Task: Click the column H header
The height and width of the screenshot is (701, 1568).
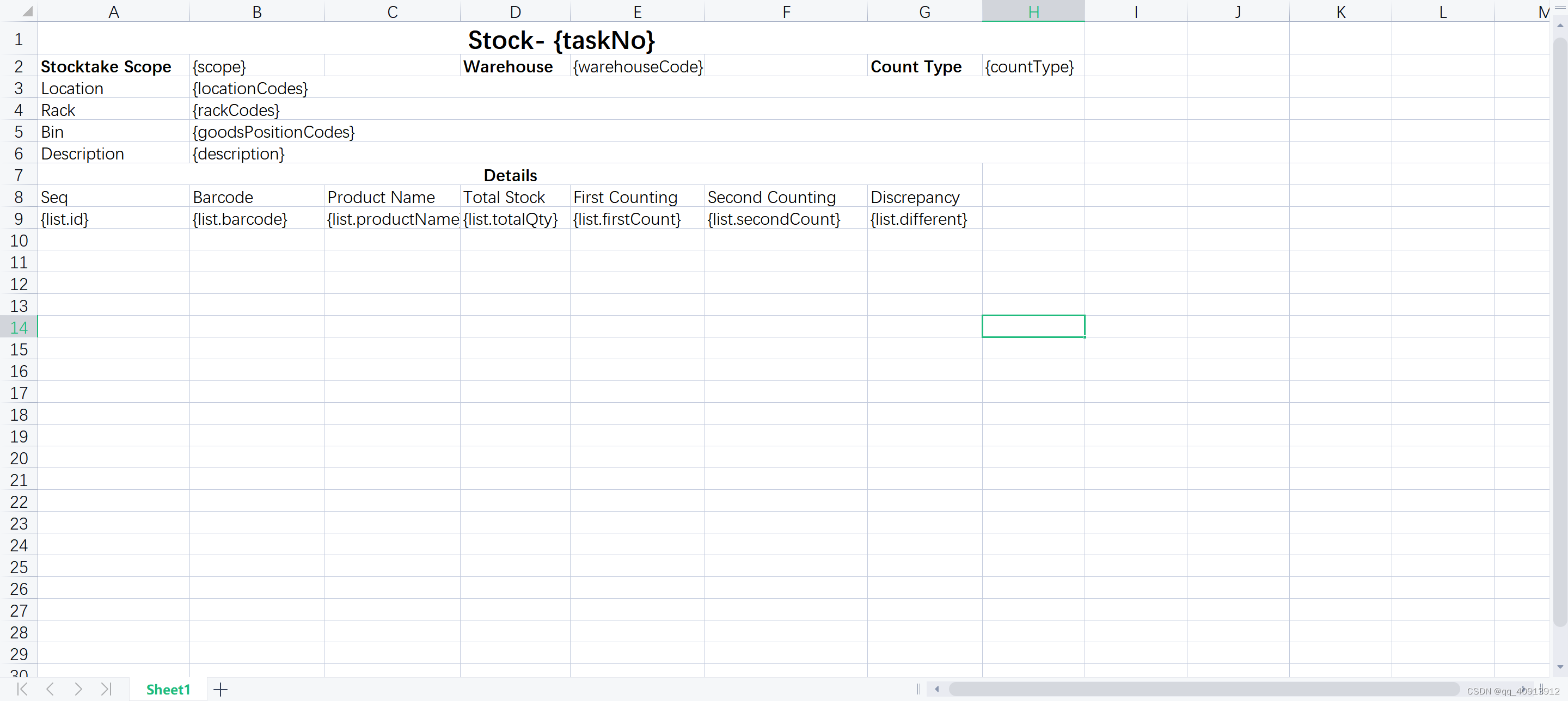Action: pyautogui.click(x=1032, y=11)
